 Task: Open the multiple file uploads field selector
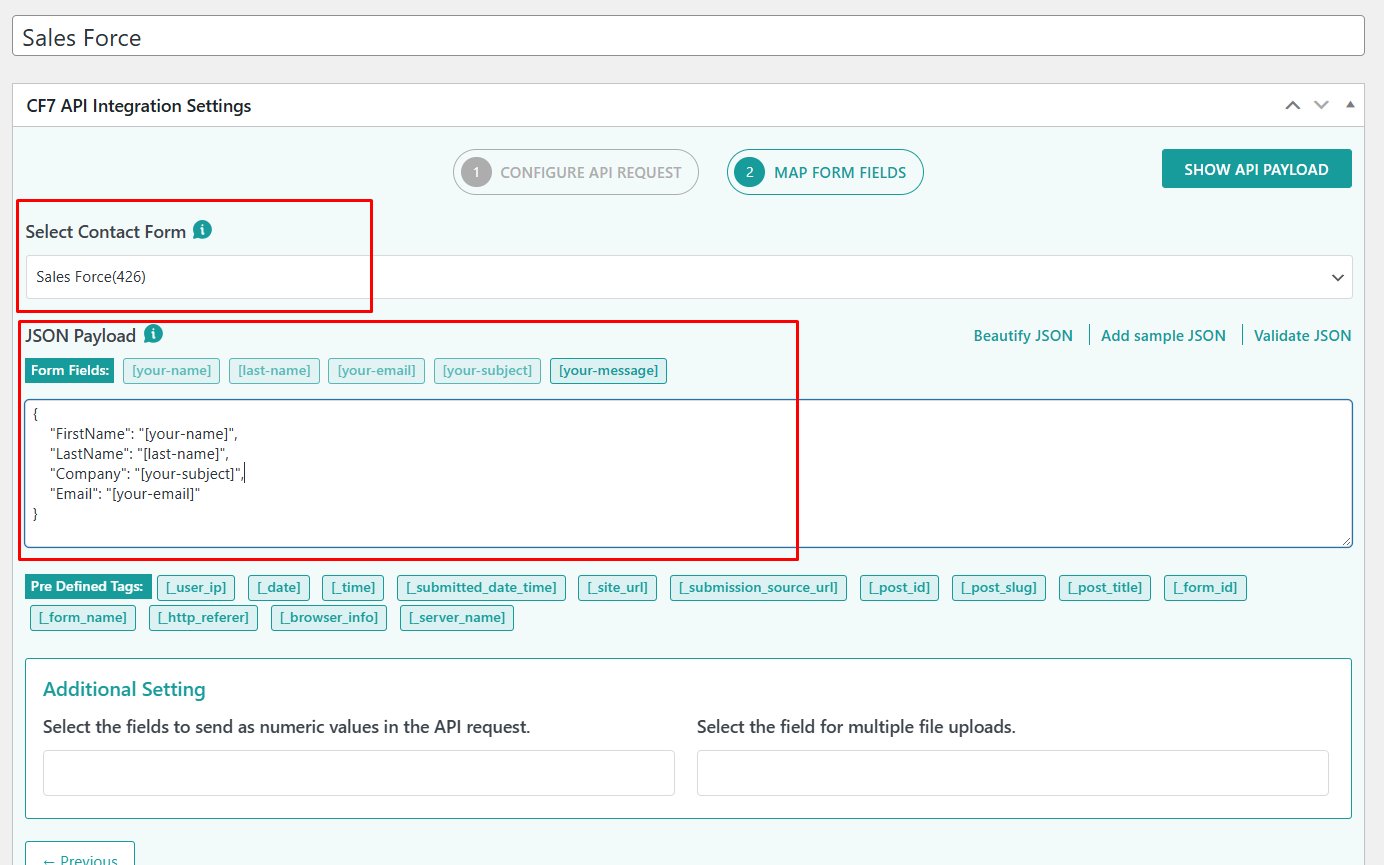coord(1012,772)
